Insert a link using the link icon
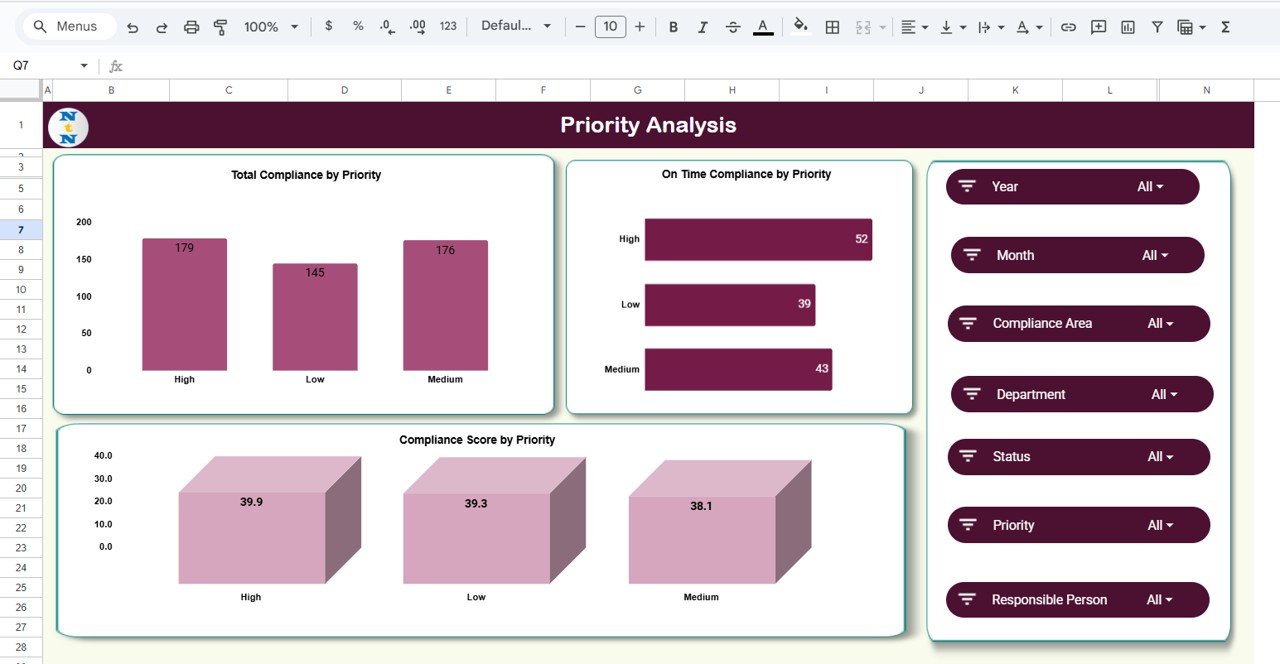Image resolution: width=1280 pixels, height=664 pixels. tap(1069, 27)
